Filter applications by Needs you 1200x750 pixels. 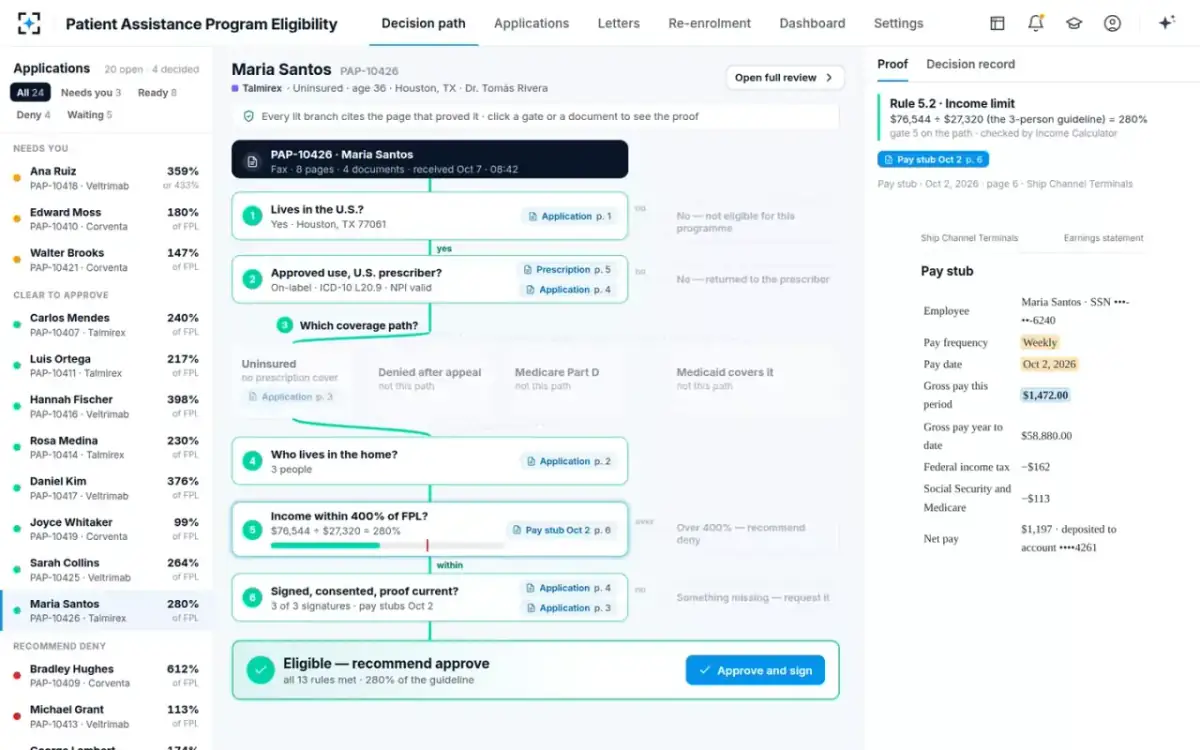click(91, 93)
